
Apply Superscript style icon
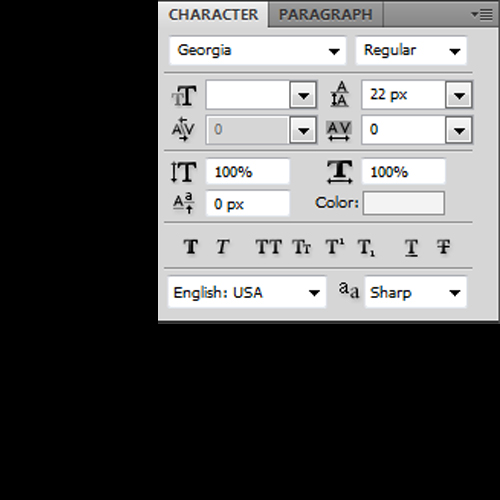[x=335, y=247]
